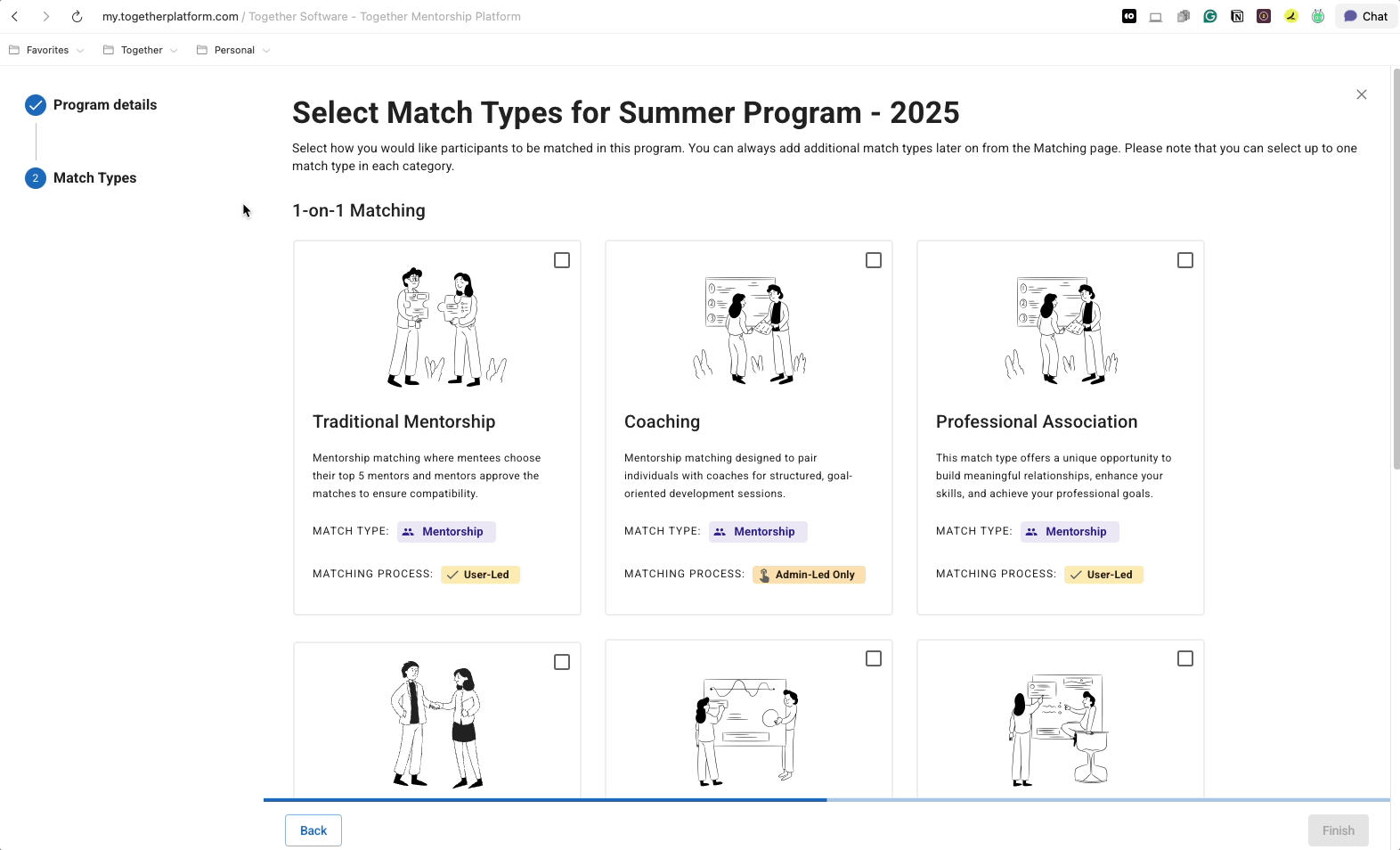Click the Grammarly extension icon

pos(1209,16)
